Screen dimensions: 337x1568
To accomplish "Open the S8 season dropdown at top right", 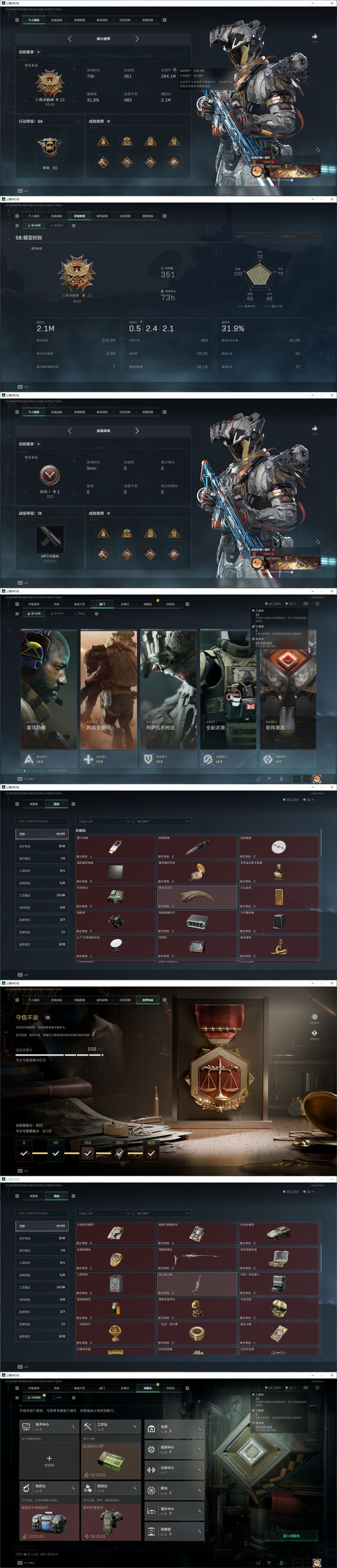I will coord(299,236).
